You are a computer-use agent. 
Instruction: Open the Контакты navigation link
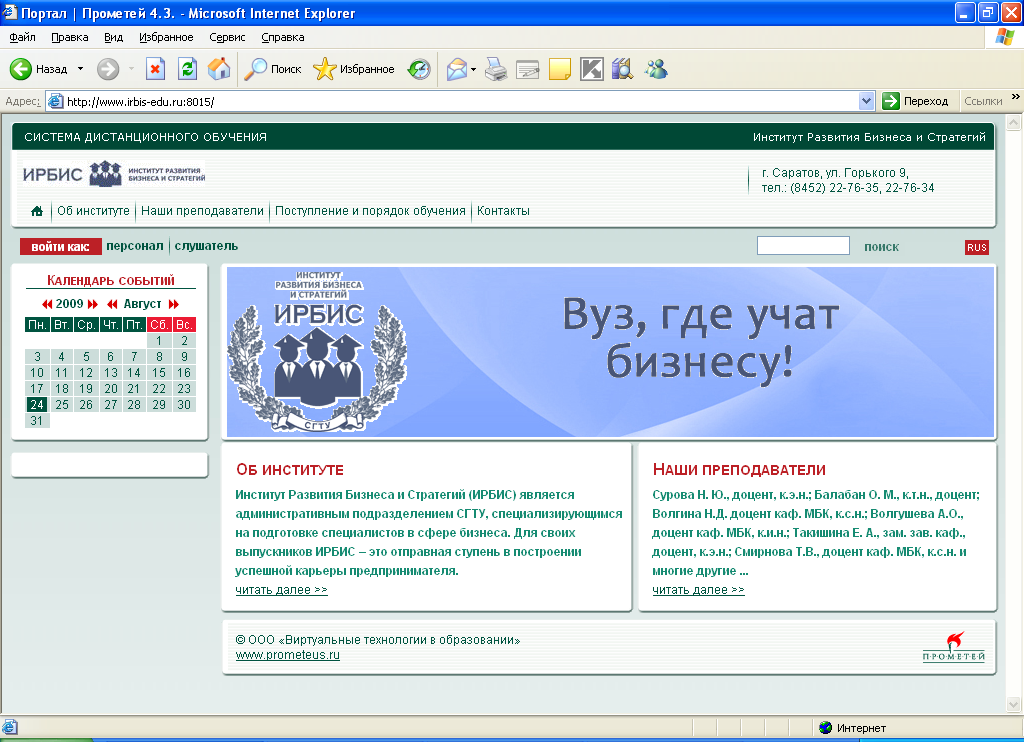click(x=504, y=211)
